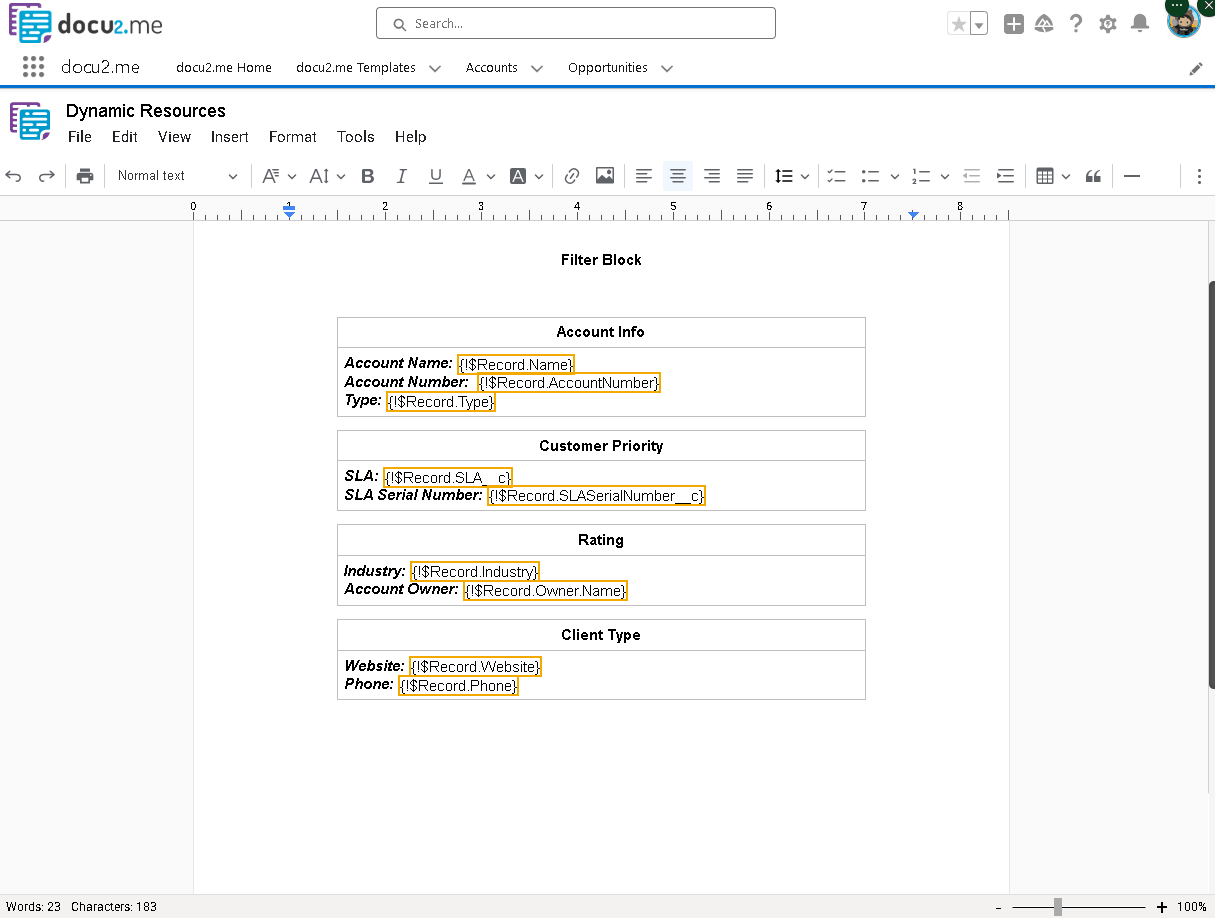Screen dimensions: 1215x918
Task: Expand docu2.me Templates tab menu
Action: (x=435, y=68)
